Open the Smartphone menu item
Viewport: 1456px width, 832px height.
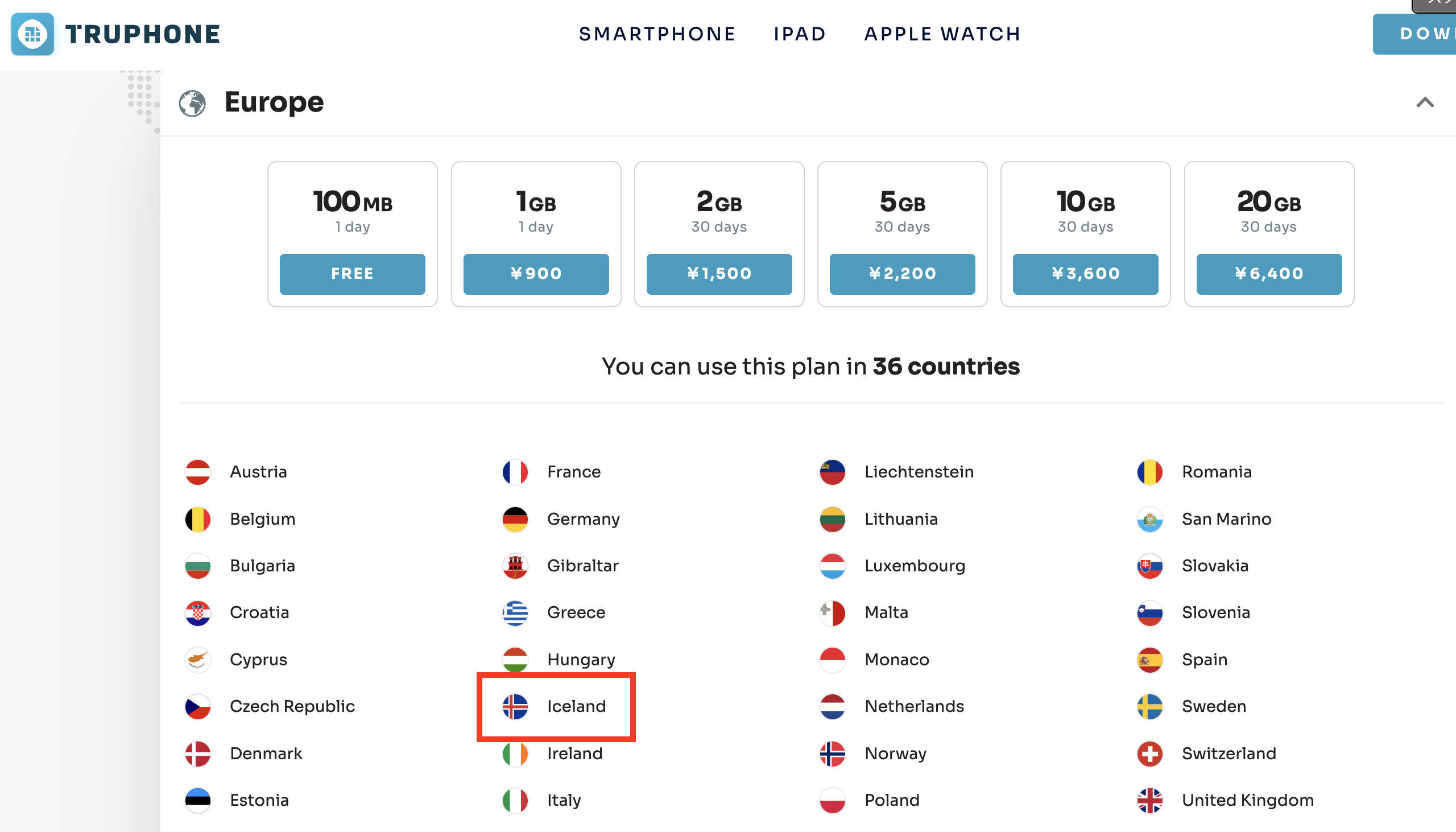coord(657,34)
